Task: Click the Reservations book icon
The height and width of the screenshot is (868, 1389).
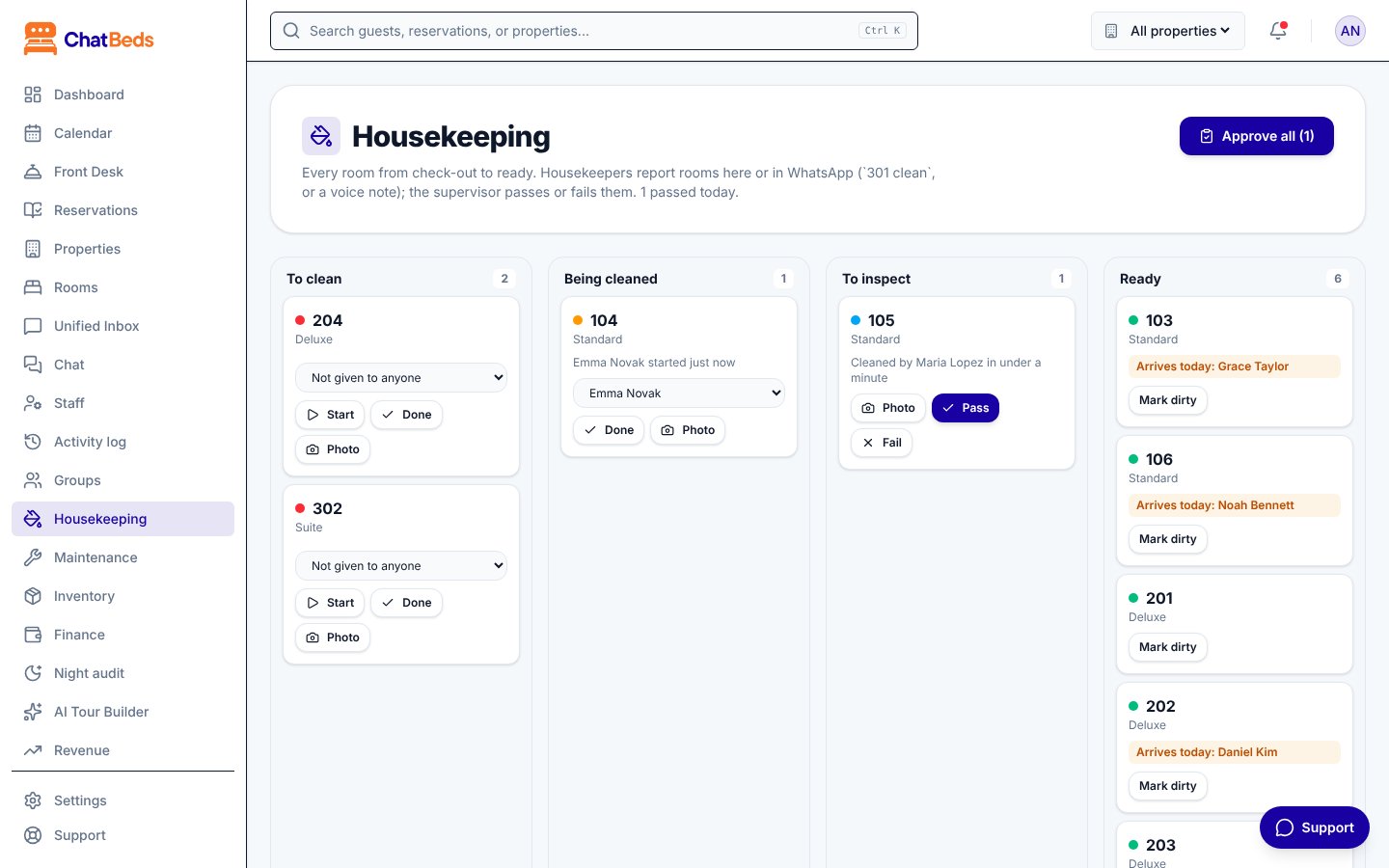Action: pyautogui.click(x=33, y=210)
